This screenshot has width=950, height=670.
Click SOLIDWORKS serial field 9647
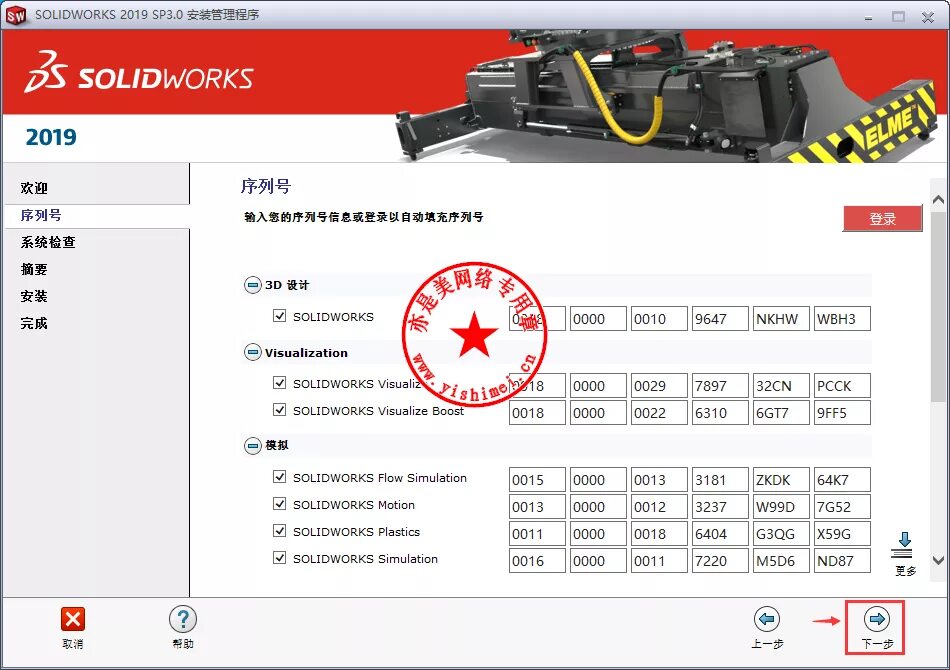[720, 319]
